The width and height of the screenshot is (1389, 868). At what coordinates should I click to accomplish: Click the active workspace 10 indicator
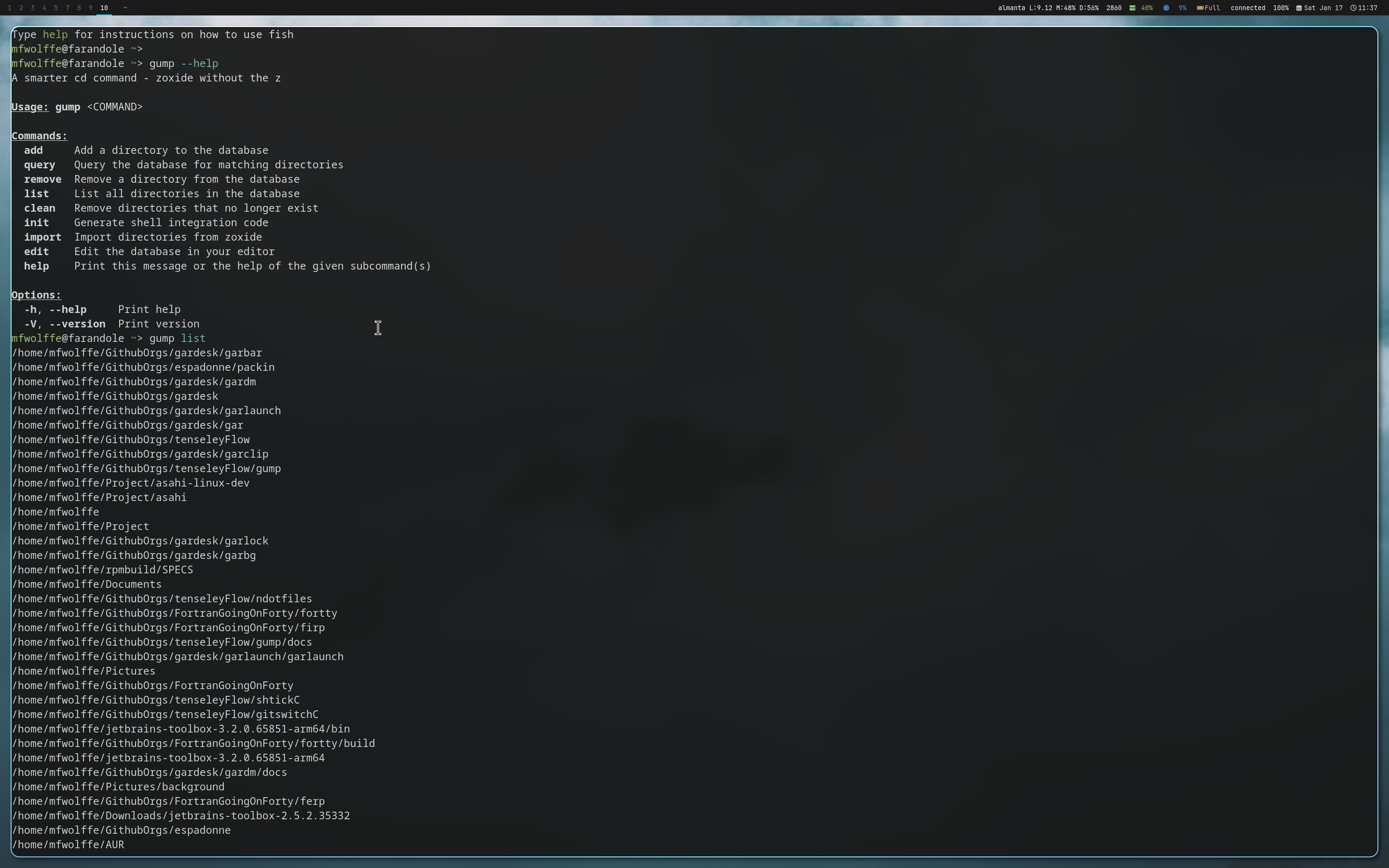(104, 8)
